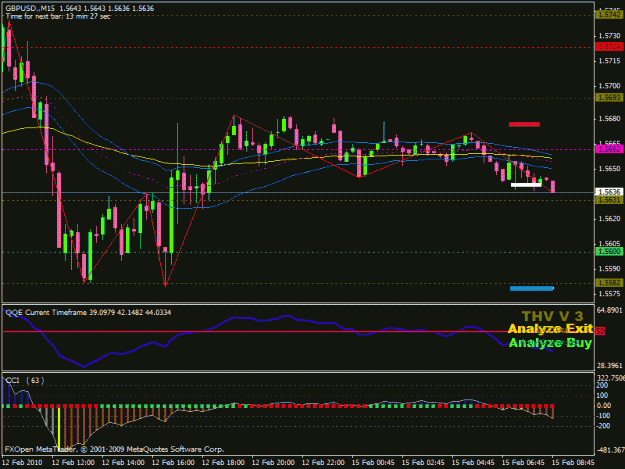Click the 0.00 CCI scale value
The image size is (625, 469).
pos(604,405)
